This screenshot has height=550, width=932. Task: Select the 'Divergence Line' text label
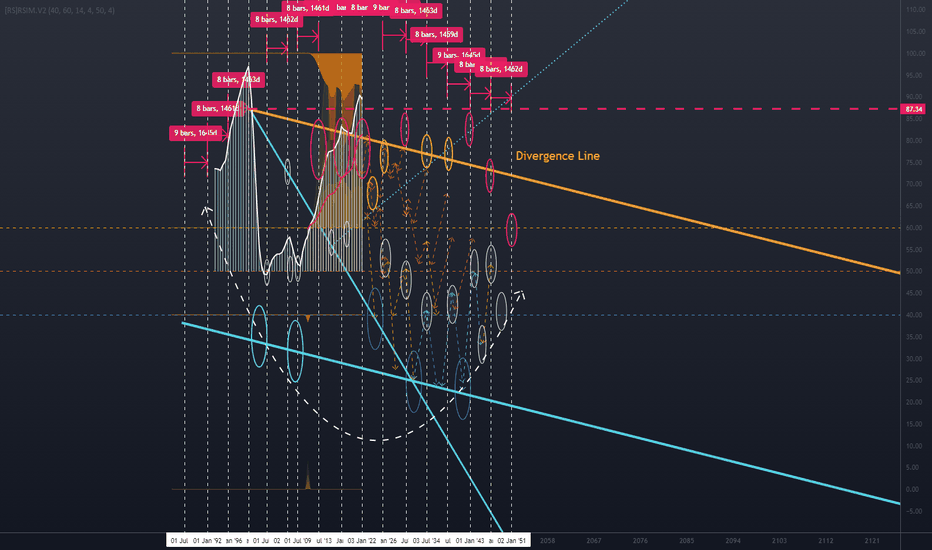(x=558, y=156)
